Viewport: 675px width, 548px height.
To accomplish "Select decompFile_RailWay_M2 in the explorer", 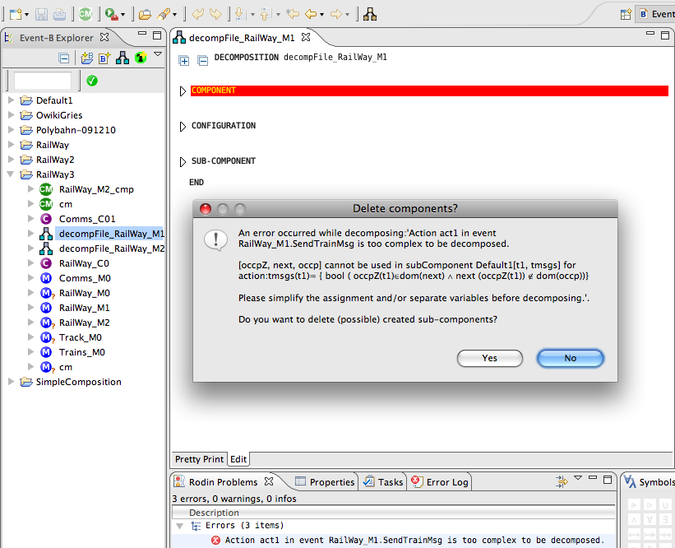I will [x=112, y=248].
